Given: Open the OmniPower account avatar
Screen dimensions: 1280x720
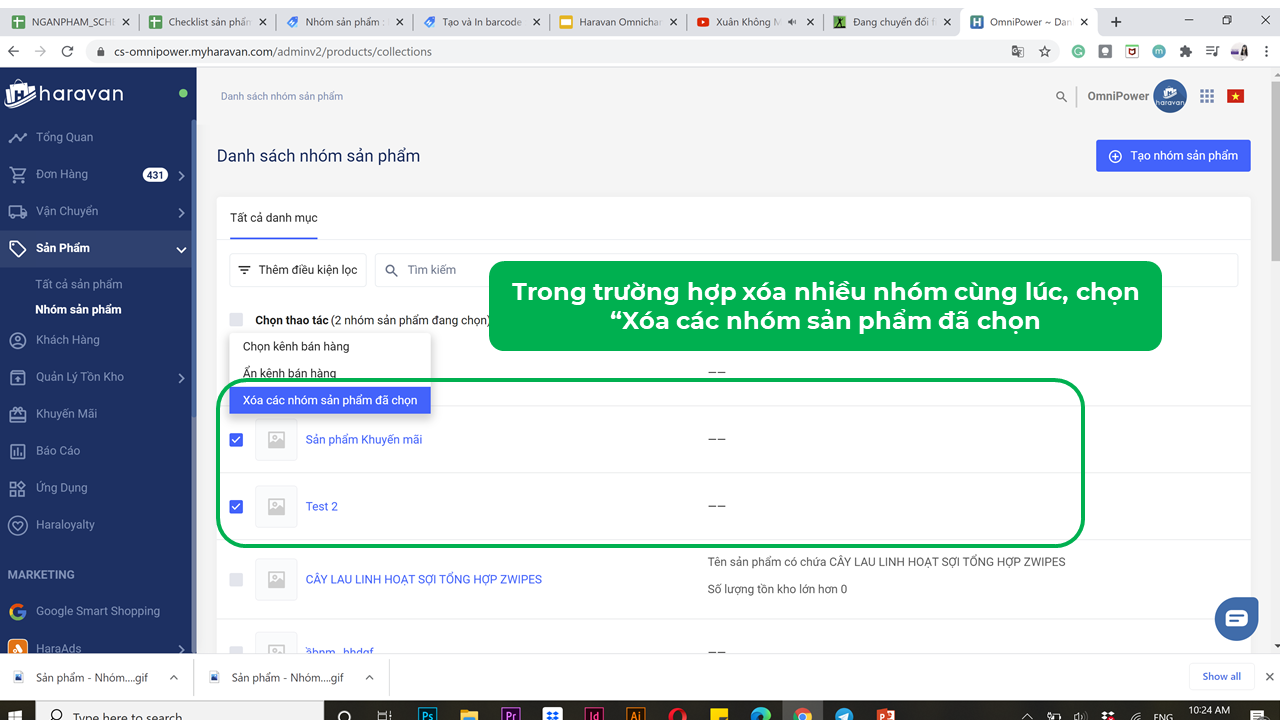Looking at the screenshot, I should tap(1170, 96).
